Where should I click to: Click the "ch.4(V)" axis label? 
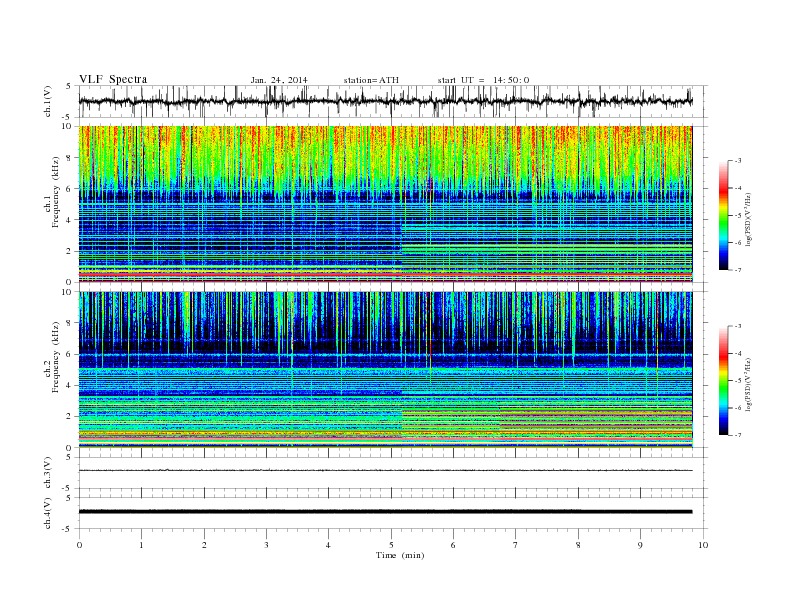pos(48,513)
